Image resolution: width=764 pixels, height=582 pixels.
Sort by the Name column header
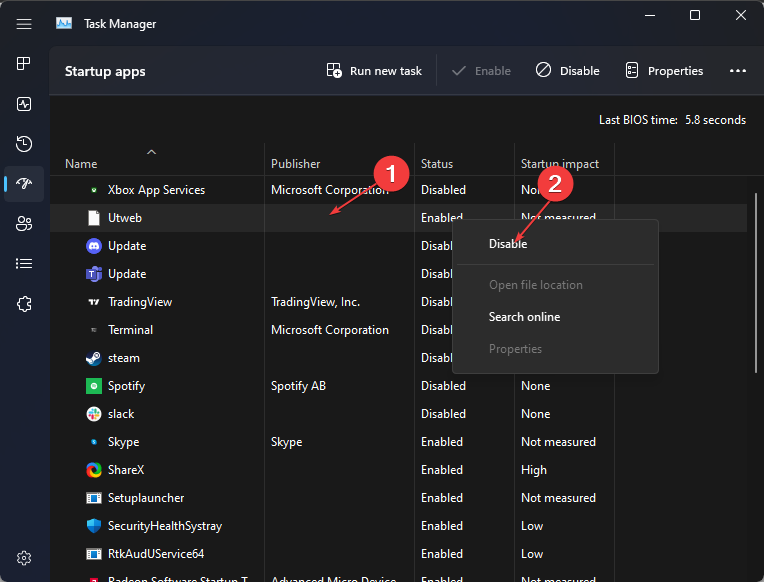point(81,164)
